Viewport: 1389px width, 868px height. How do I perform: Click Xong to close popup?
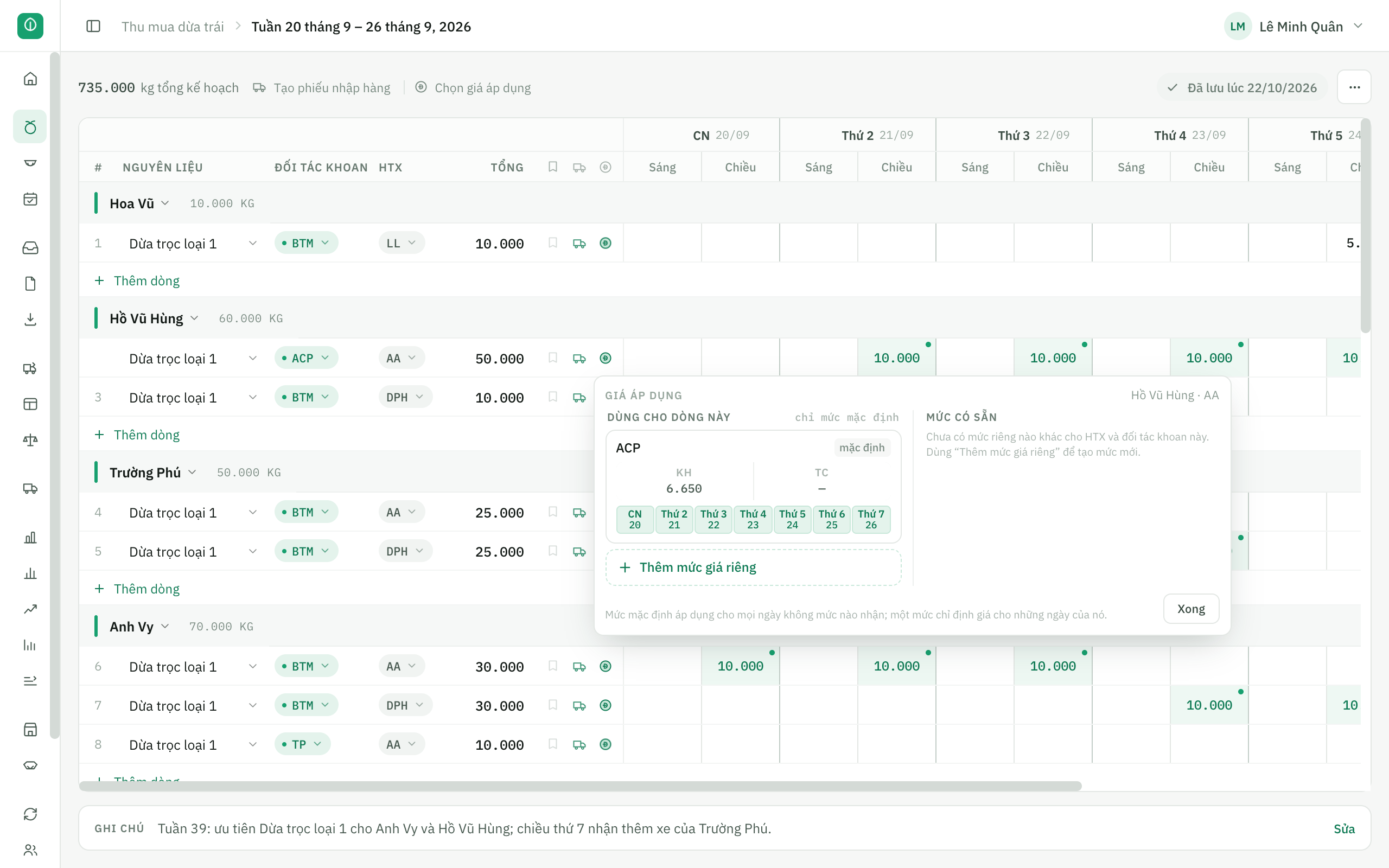[1191, 609]
